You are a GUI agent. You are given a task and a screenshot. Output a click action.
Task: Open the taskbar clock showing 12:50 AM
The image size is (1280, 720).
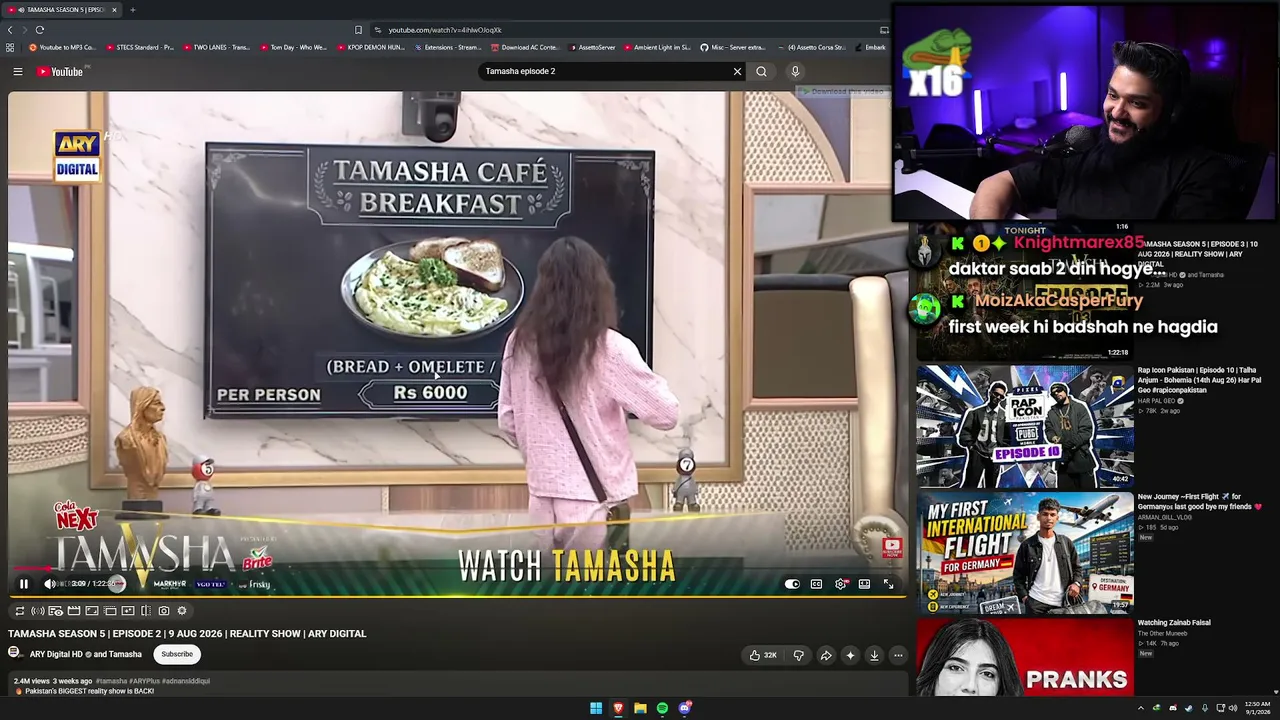pyautogui.click(x=1257, y=708)
